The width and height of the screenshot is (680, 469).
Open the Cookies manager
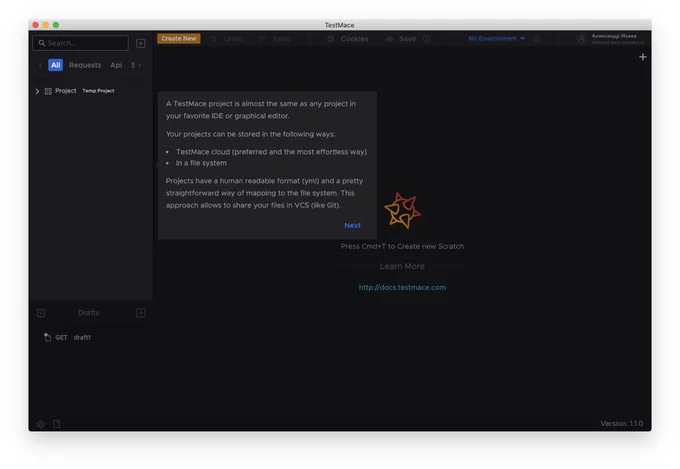[349, 39]
